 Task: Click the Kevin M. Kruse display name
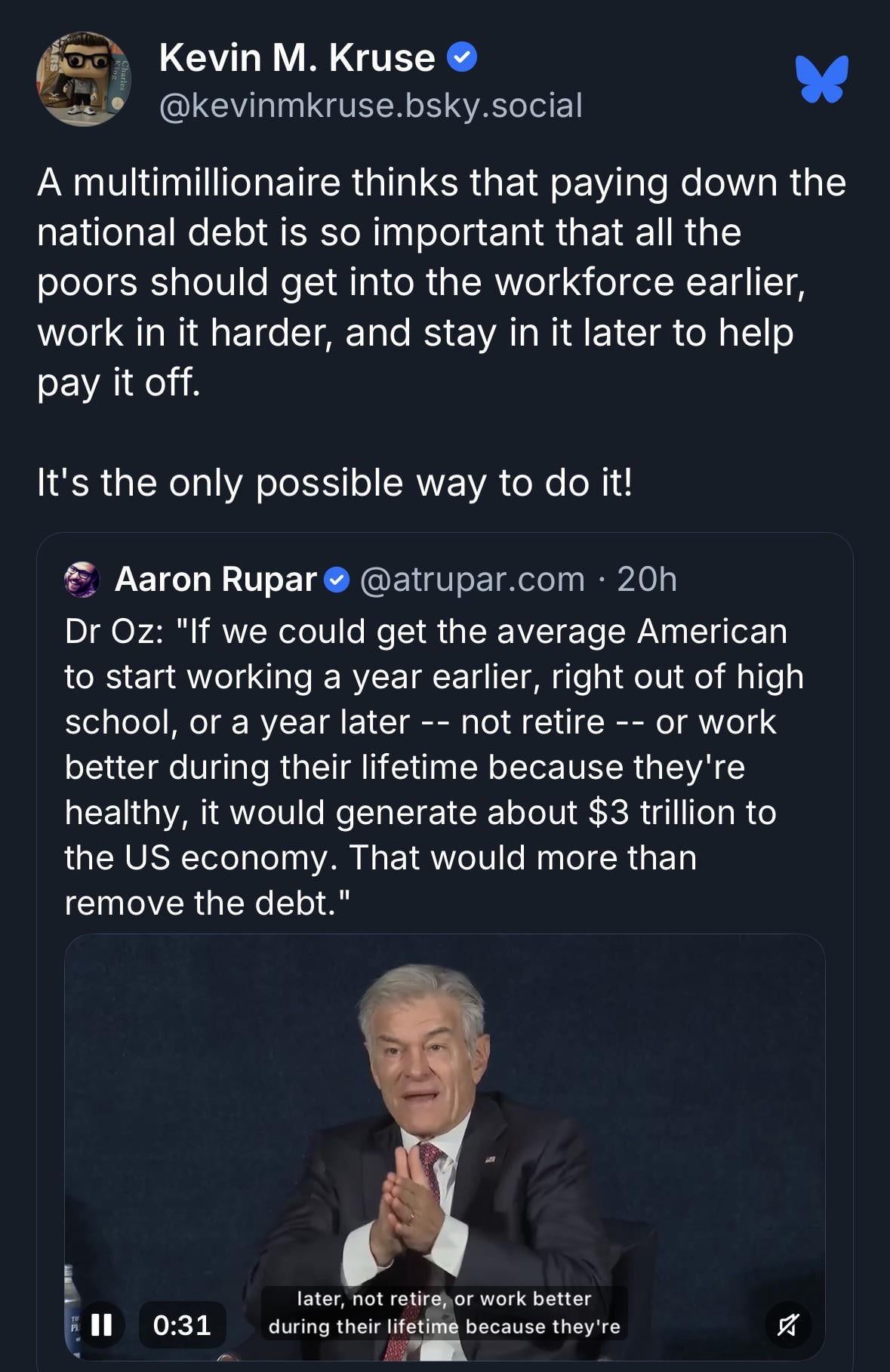click(x=297, y=57)
